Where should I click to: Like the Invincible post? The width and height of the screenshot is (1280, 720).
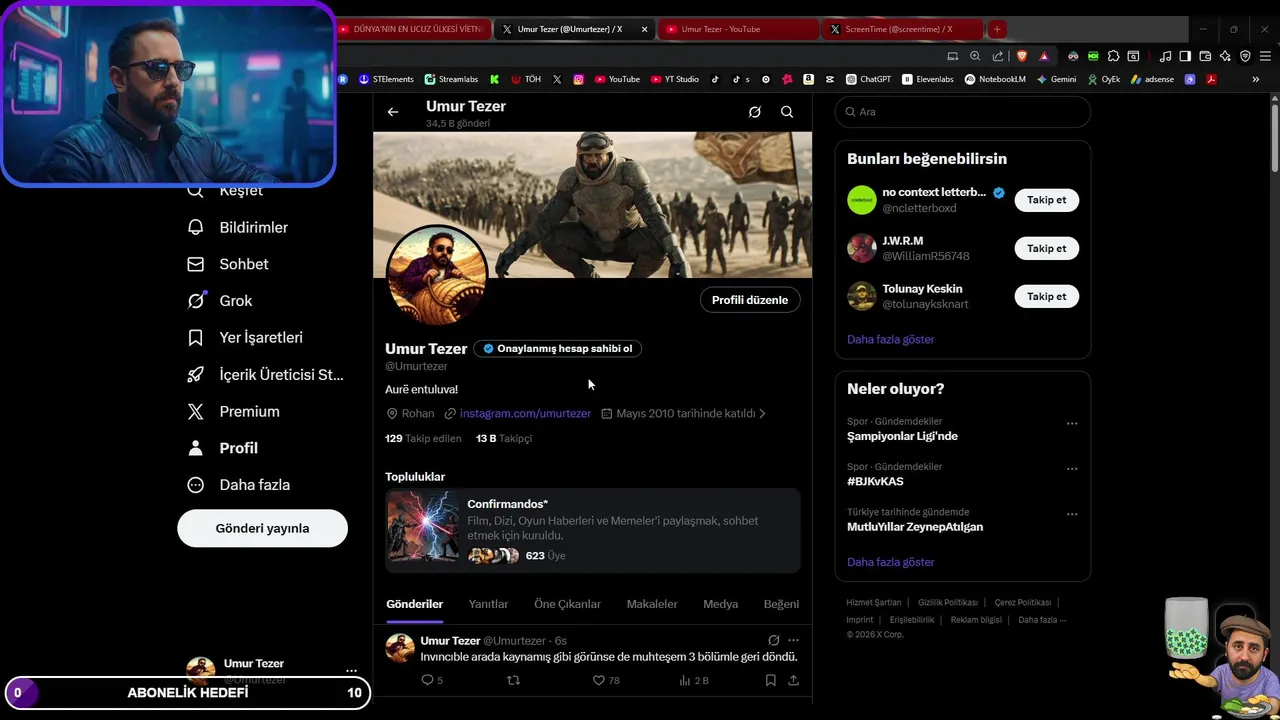click(x=606, y=680)
